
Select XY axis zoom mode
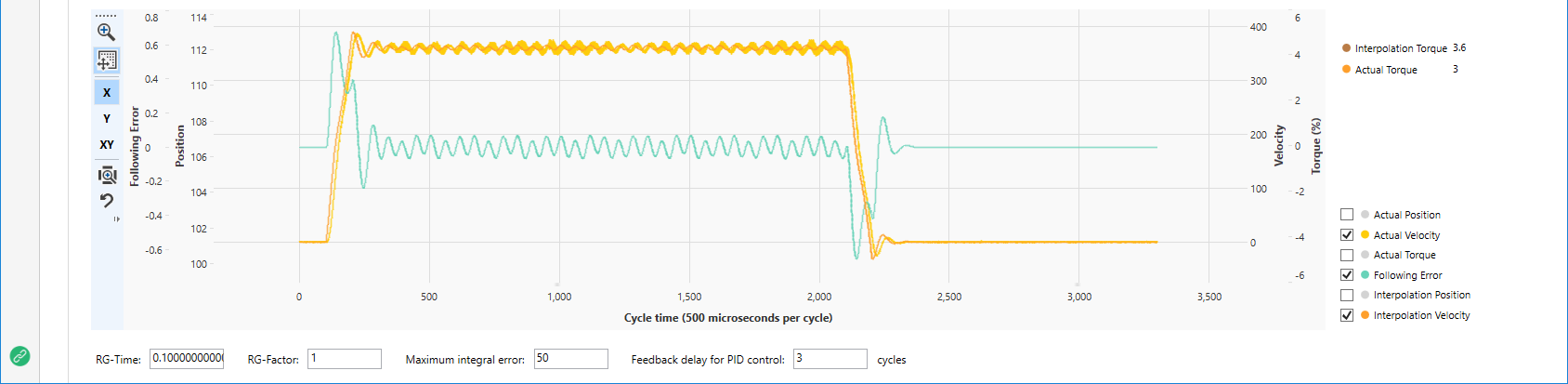click(107, 144)
